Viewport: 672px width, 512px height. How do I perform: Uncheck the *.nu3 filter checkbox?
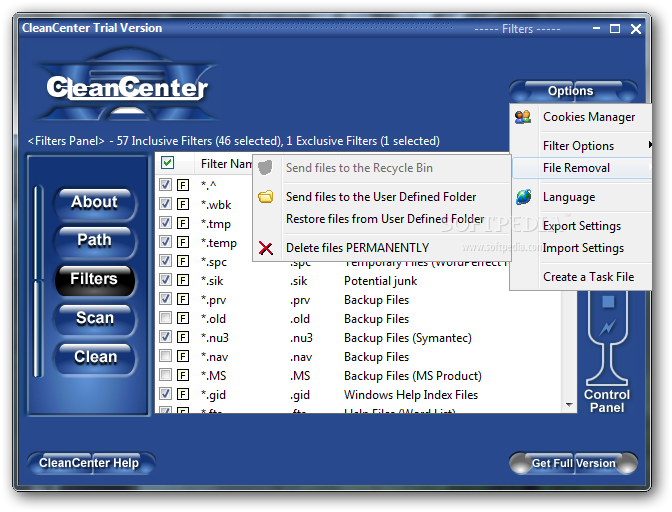[165, 337]
